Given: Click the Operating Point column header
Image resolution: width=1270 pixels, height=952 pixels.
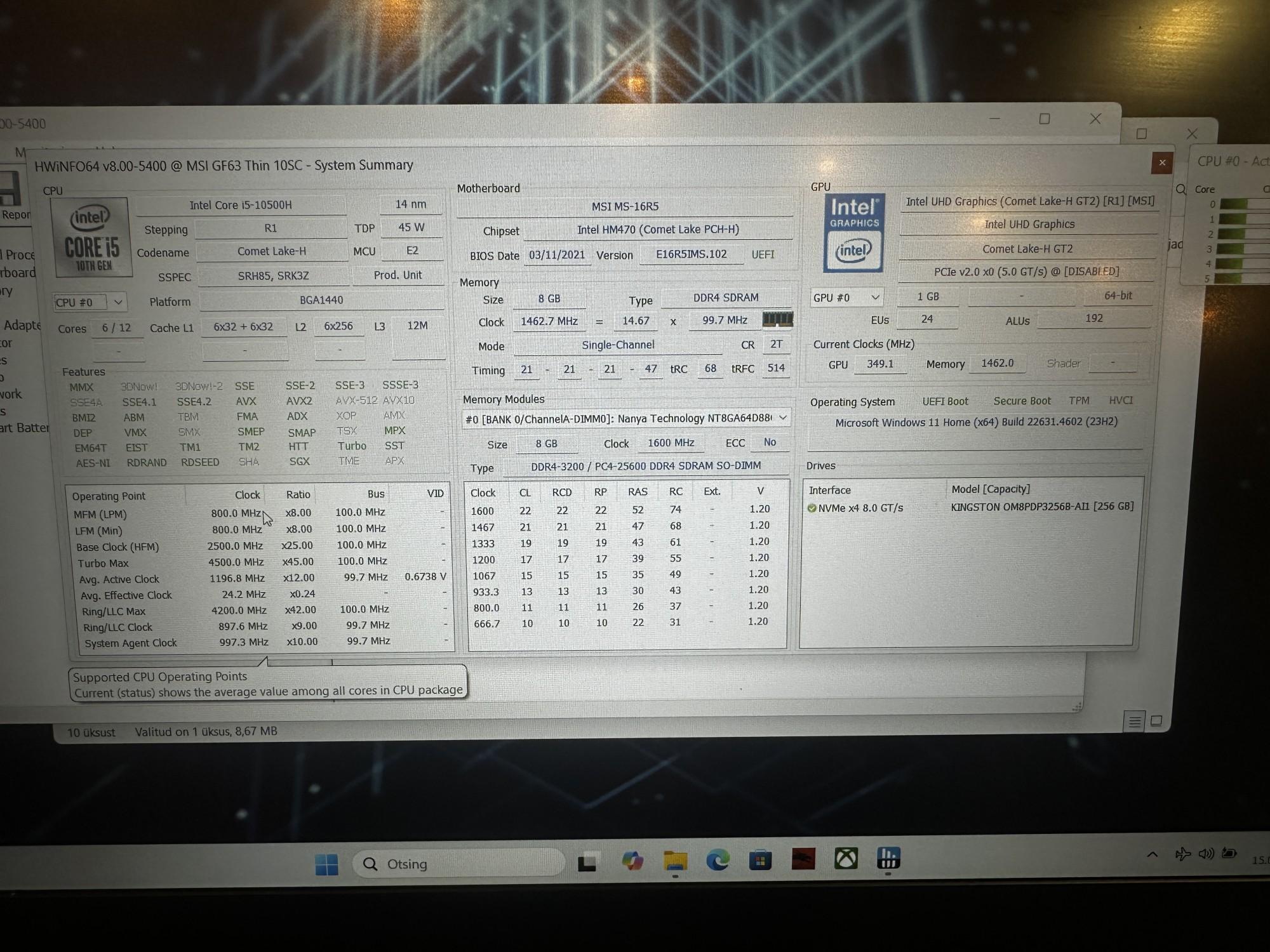Looking at the screenshot, I should tap(109, 496).
